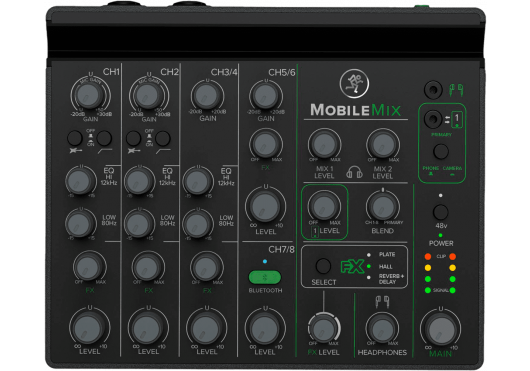Click the headphones icon between MIX level knobs
The width and height of the screenshot is (530, 371).
pyautogui.click(x=354, y=172)
